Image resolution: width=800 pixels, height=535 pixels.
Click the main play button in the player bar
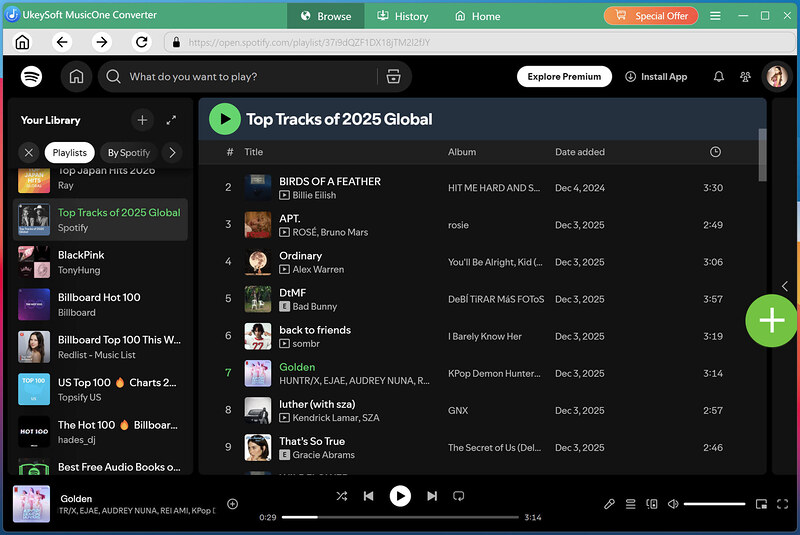pos(400,496)
